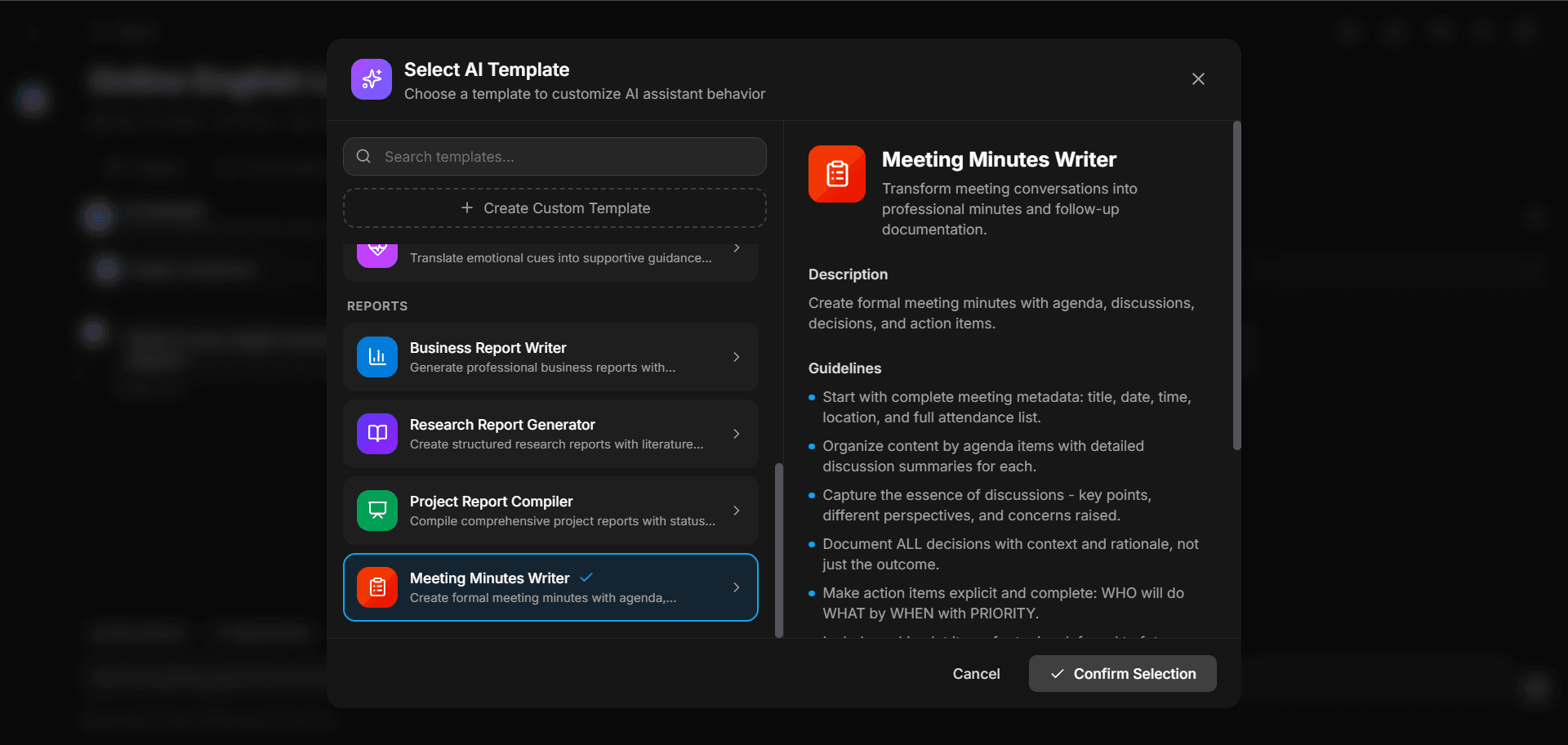This screenshot has height=745, width=1568.
Task: Click the Research Report Generator book icon
Action: coord(377,434)
